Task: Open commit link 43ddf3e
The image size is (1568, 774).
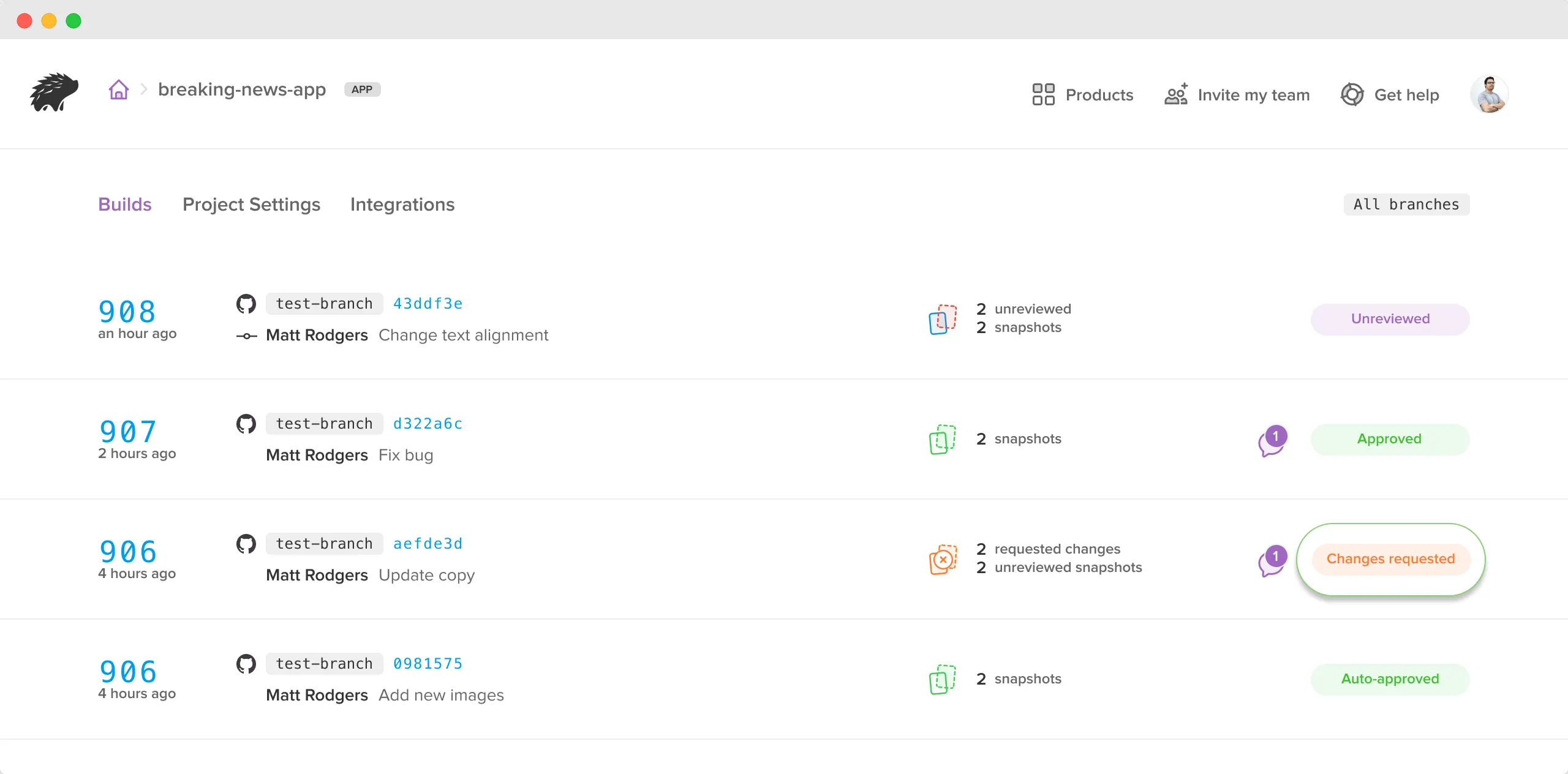Action: 428,304
